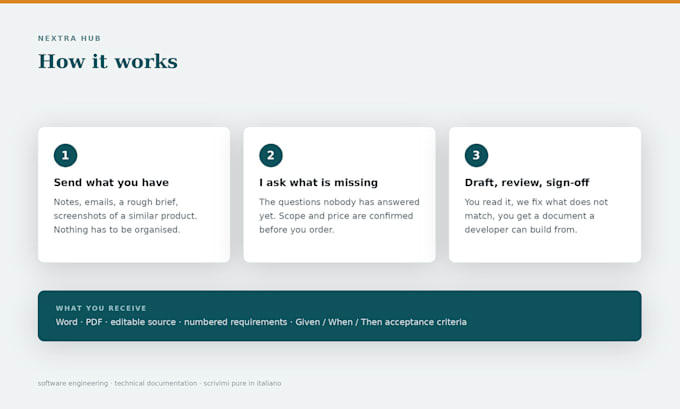The image size is (680, 409).
Task: Click the 'NEXTRA HUB' label
Action: coord(69,38)
